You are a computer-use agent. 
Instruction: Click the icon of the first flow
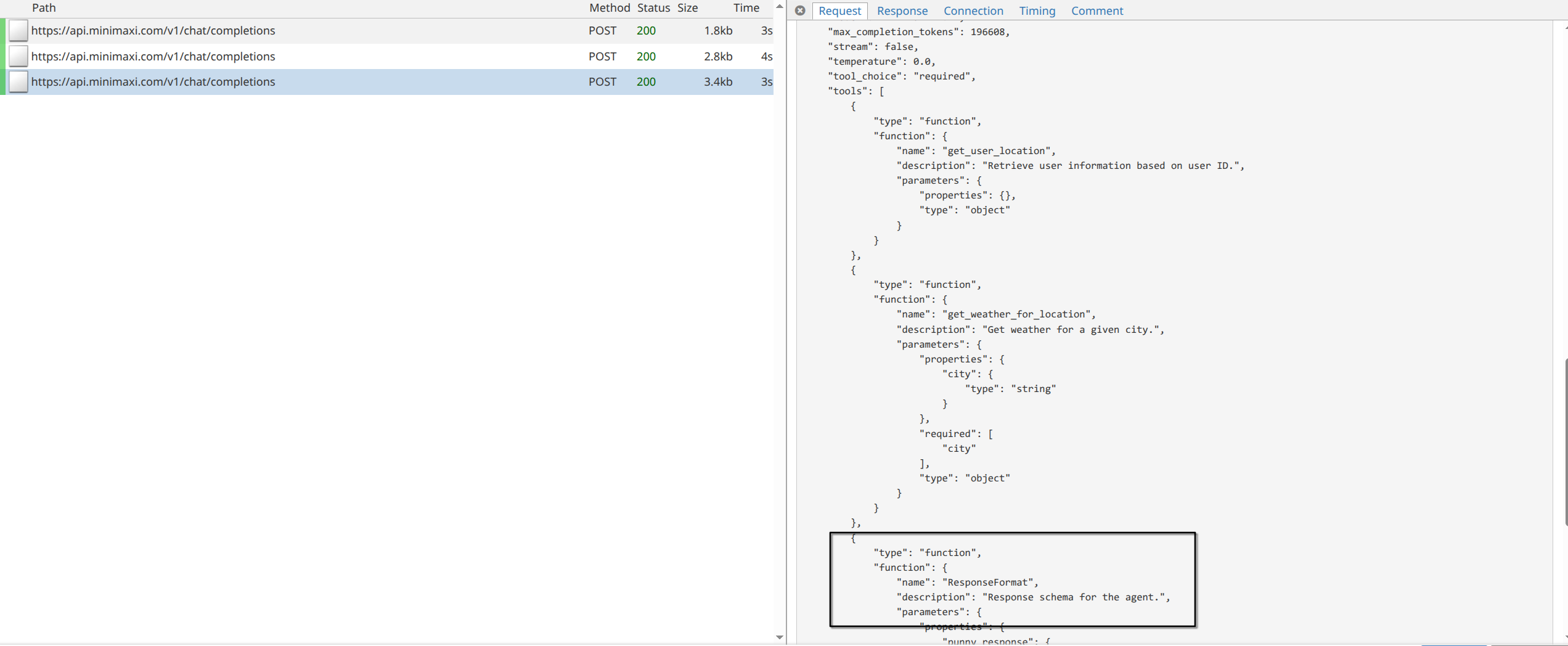(x=18, y=31)
